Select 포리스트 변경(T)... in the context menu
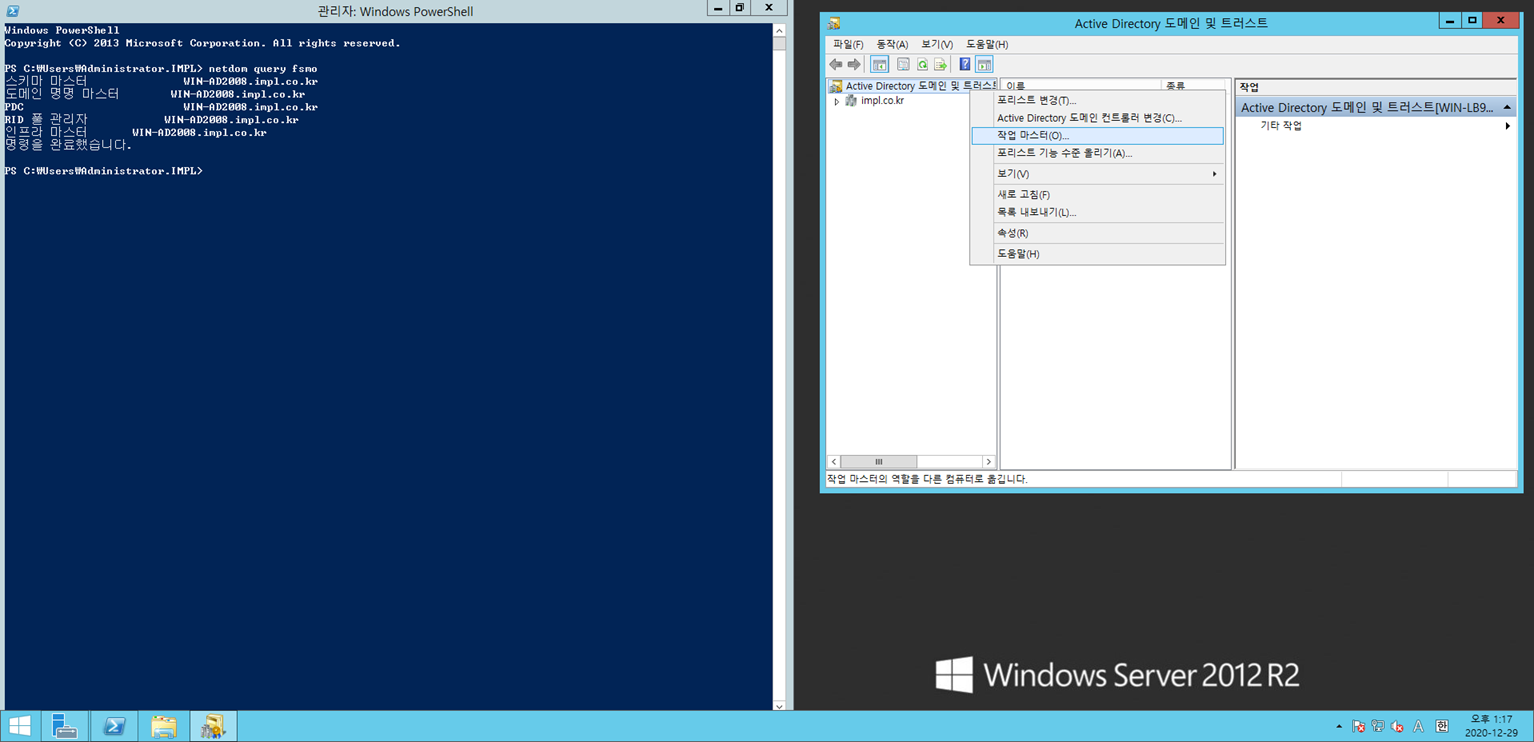 click(1098, 100)
